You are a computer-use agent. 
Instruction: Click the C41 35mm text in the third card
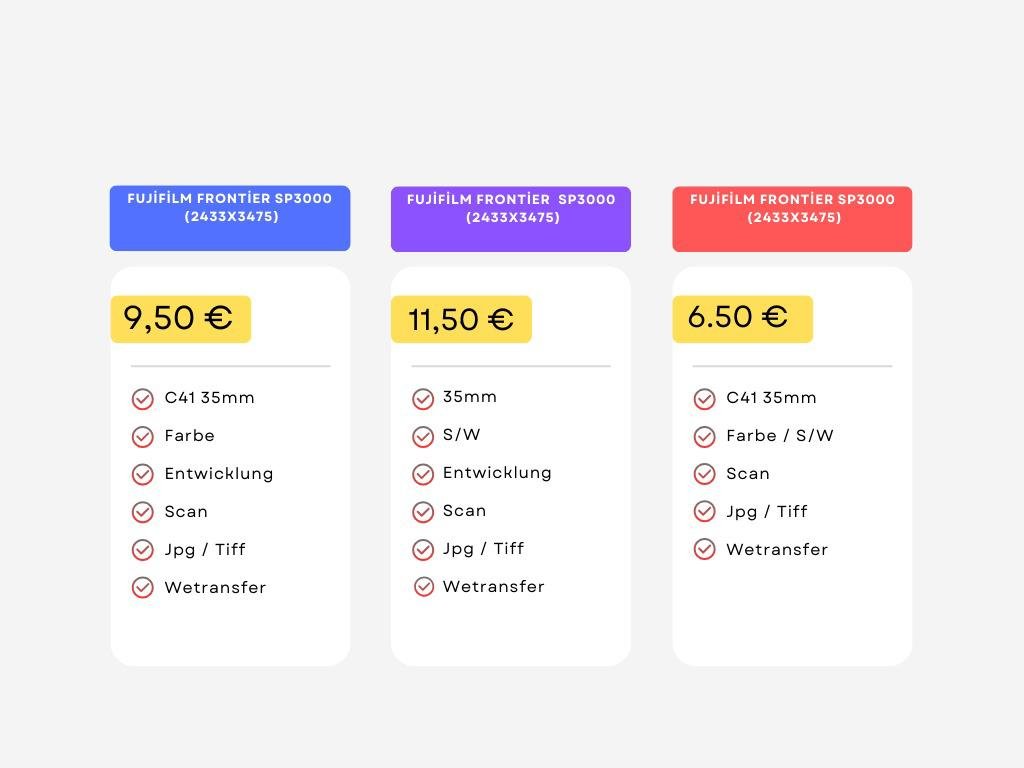771,398
